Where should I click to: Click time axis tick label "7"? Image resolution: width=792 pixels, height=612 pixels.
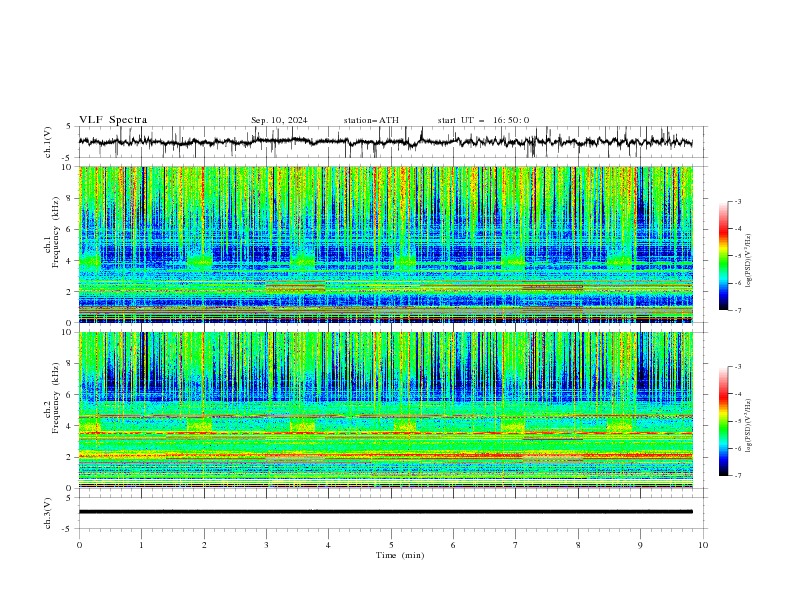click(516, 545)
